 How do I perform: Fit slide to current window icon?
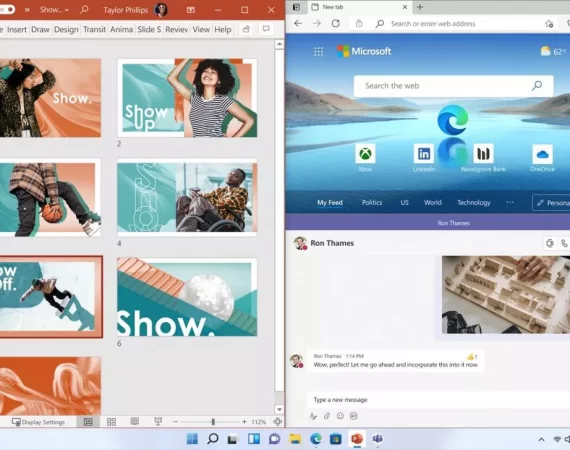coord(278,422)
